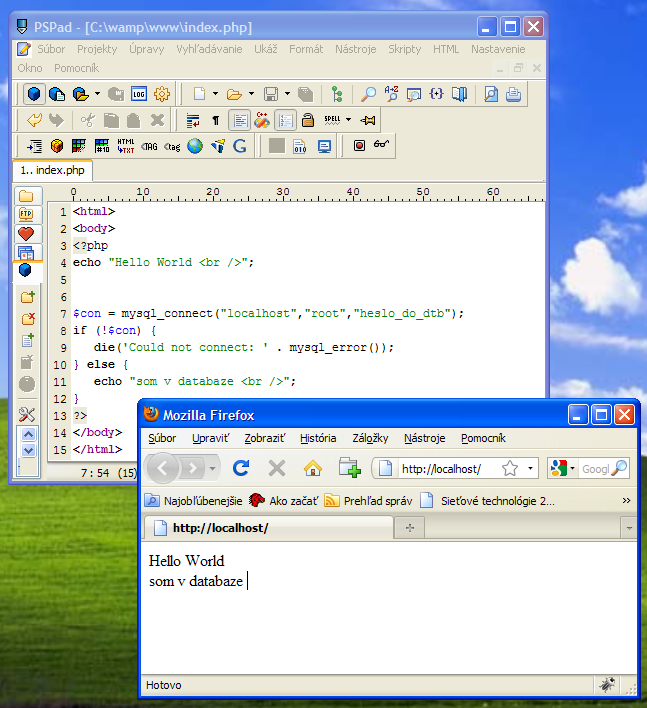Expand dropdown arrow next to open folder icon
This screenshot has height=708, width=647.
pyautogui.click(x=251, y=94)
